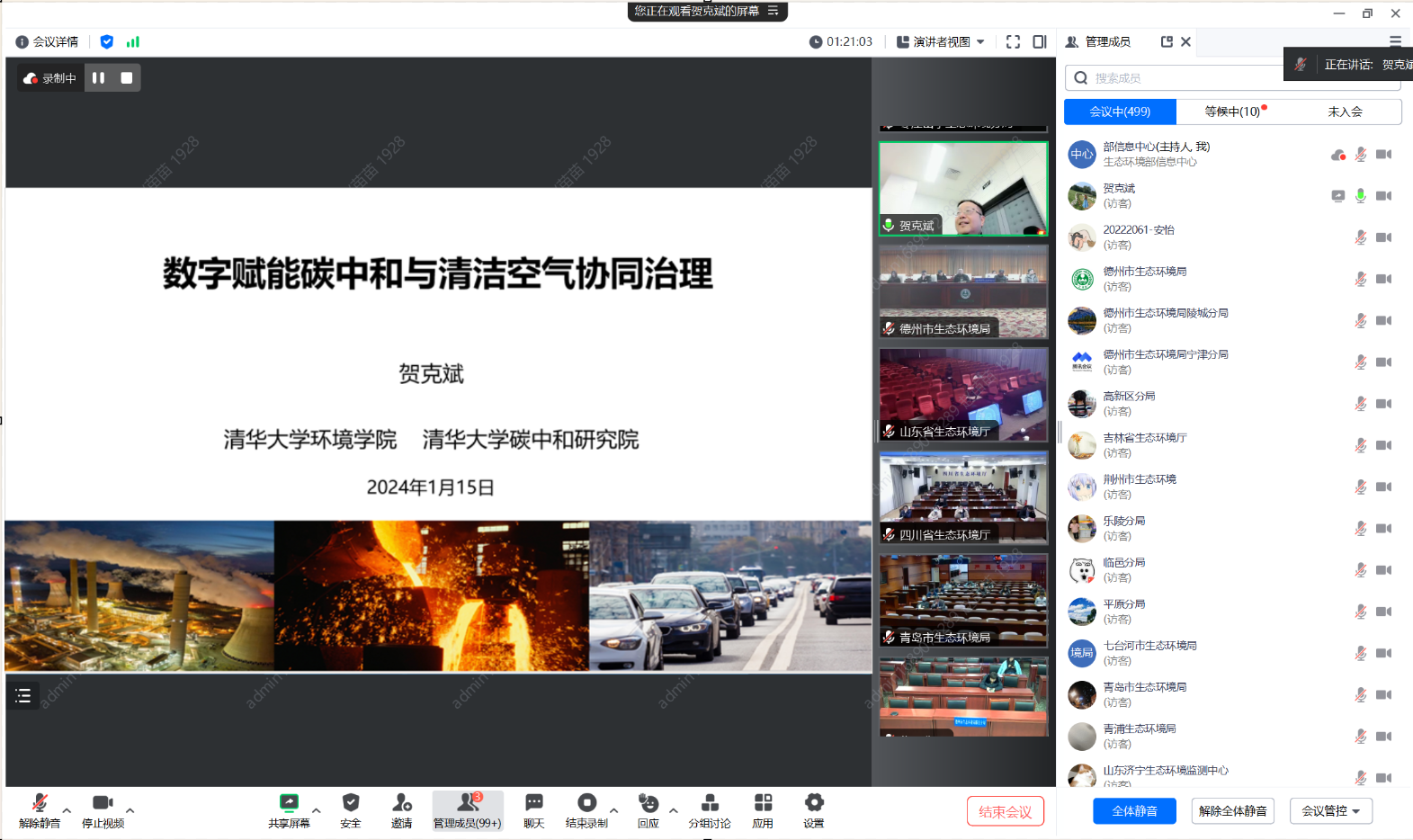
Task: Open the 聊天 chat icon
Action: (x=534, y=803)
